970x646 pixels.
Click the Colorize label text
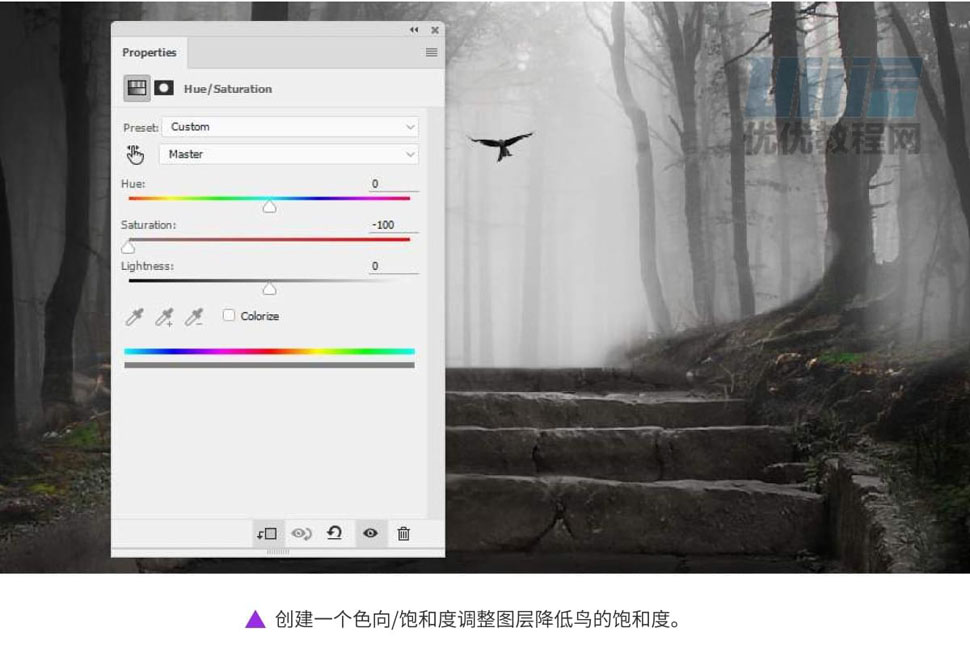[x=260, y=316]
